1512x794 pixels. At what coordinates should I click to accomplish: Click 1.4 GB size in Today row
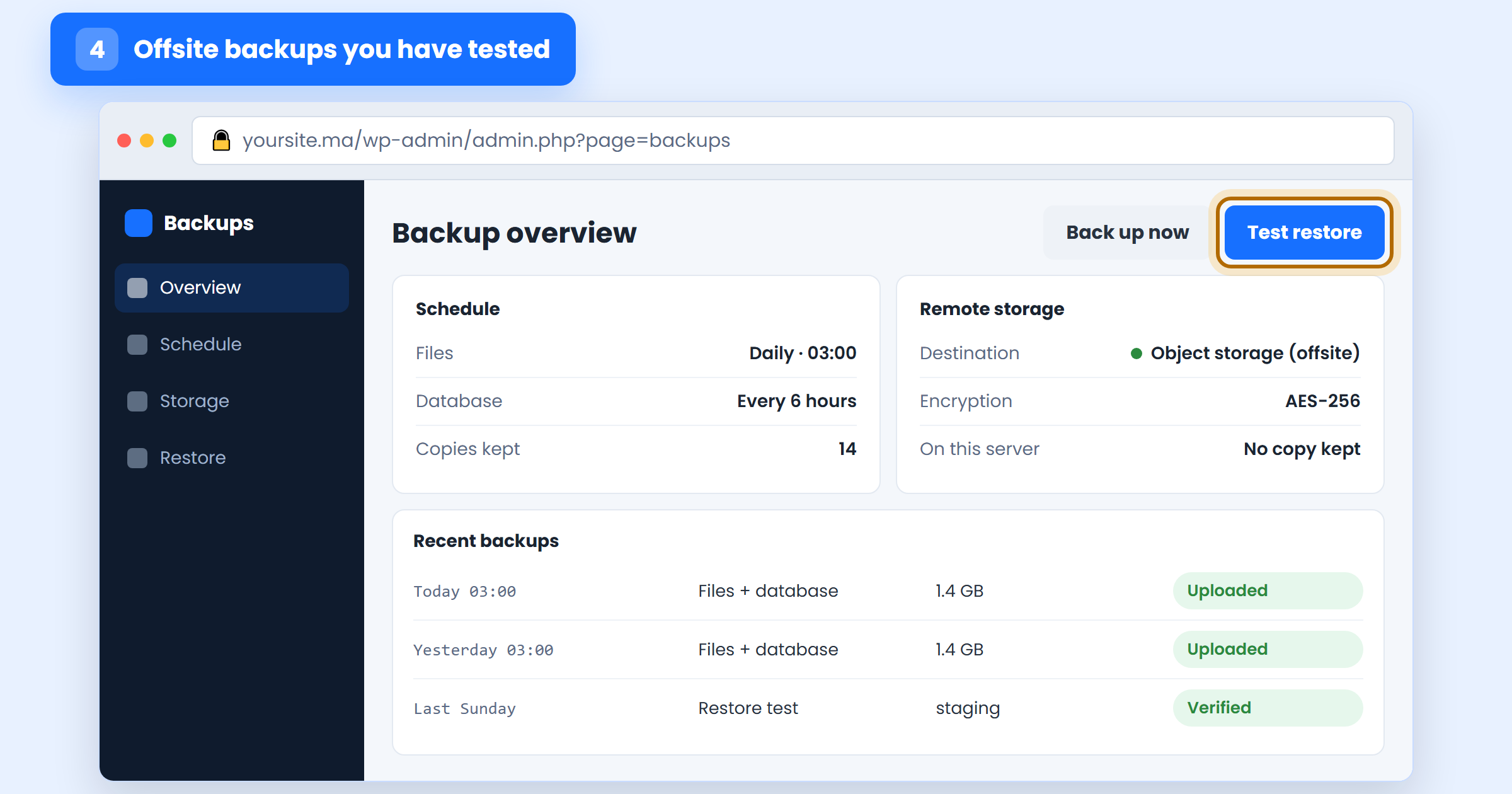click(959, 591)
